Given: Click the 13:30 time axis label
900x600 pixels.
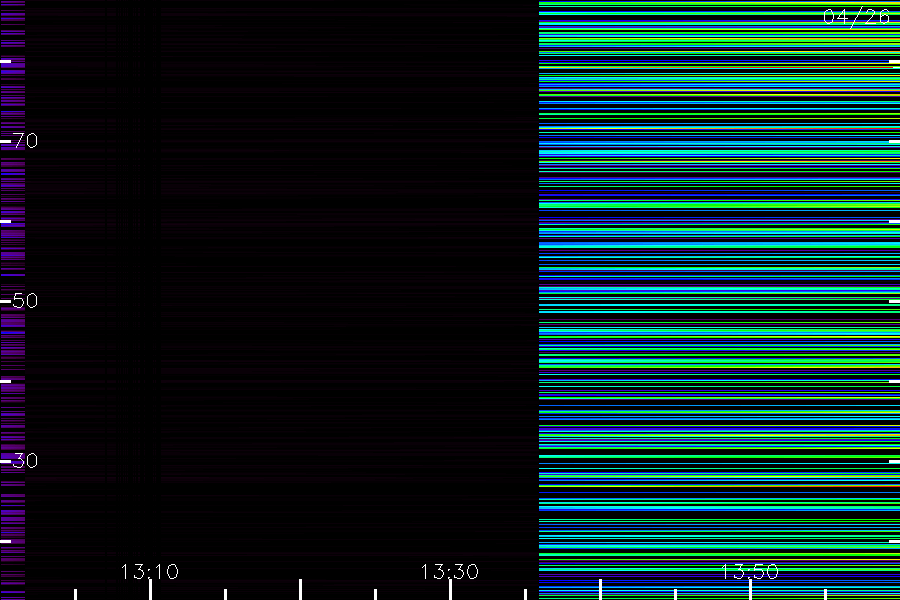Looking at the screenshot, I should pos(449,572).
